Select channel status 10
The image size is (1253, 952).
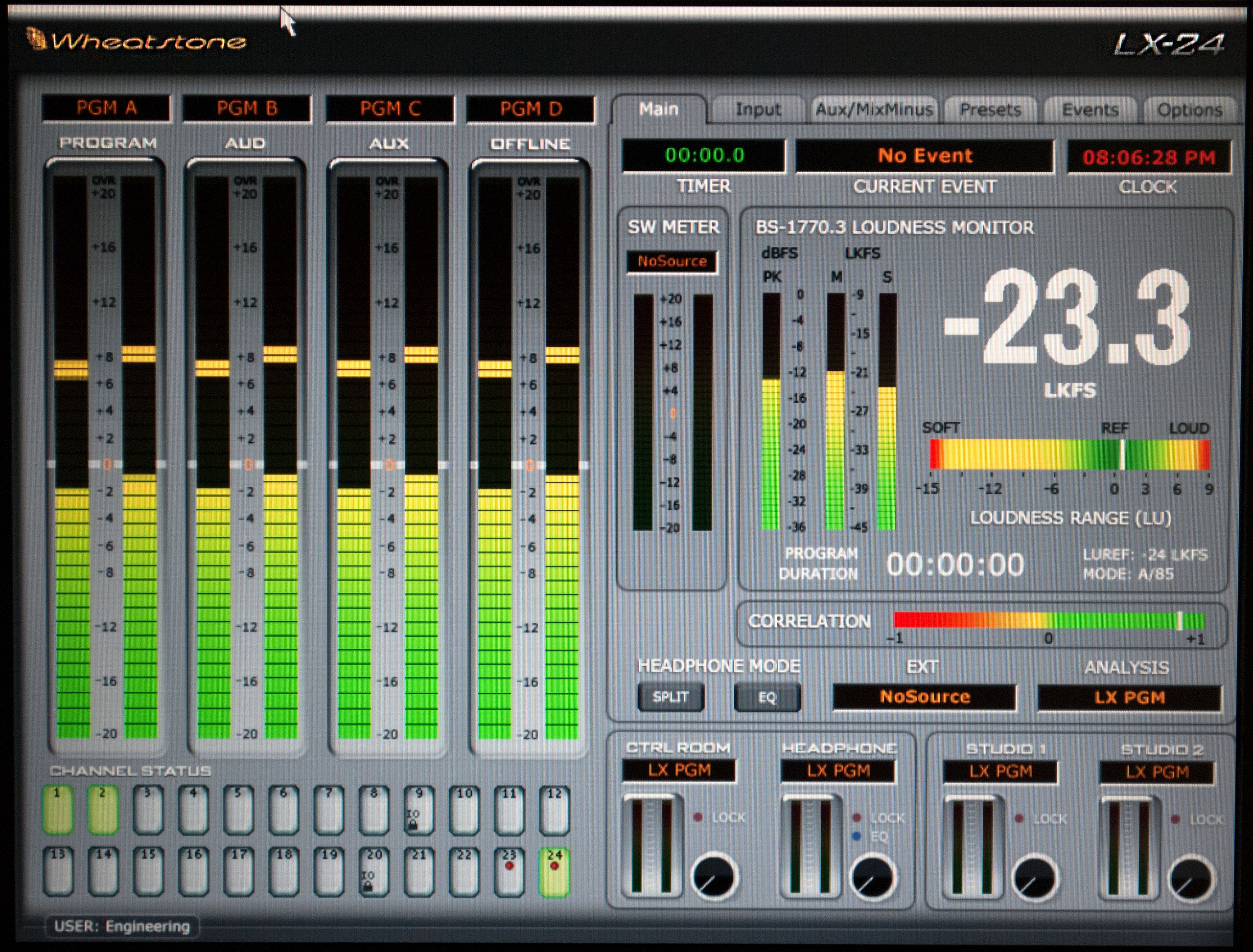pyautogui.click(x=464, y=811)
